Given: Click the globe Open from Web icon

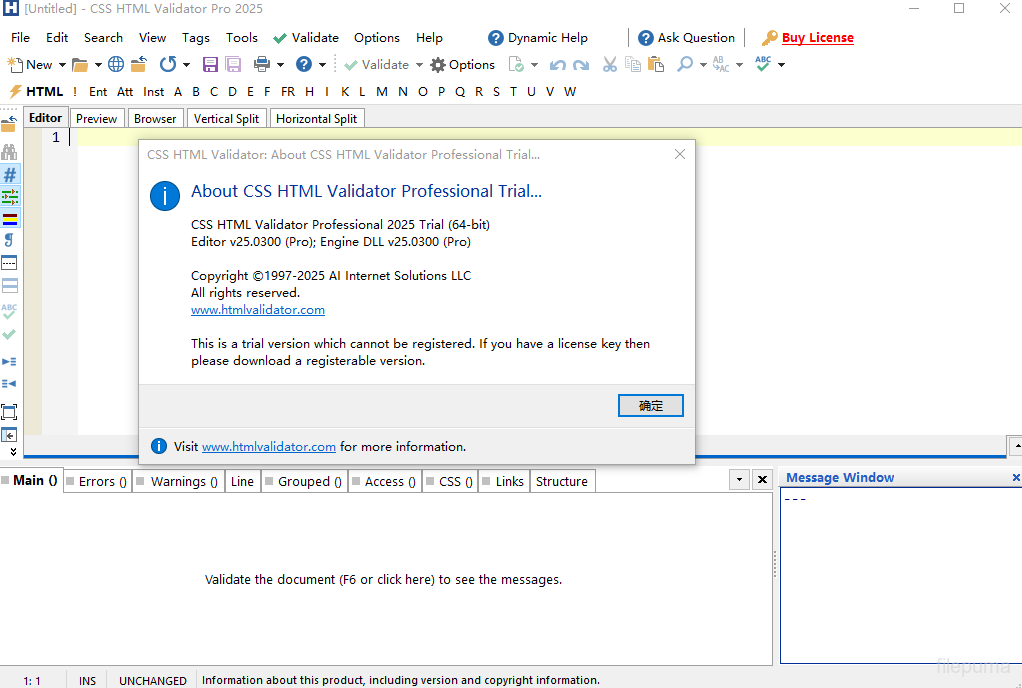Looking at the screenshot, I should point(116,65).
